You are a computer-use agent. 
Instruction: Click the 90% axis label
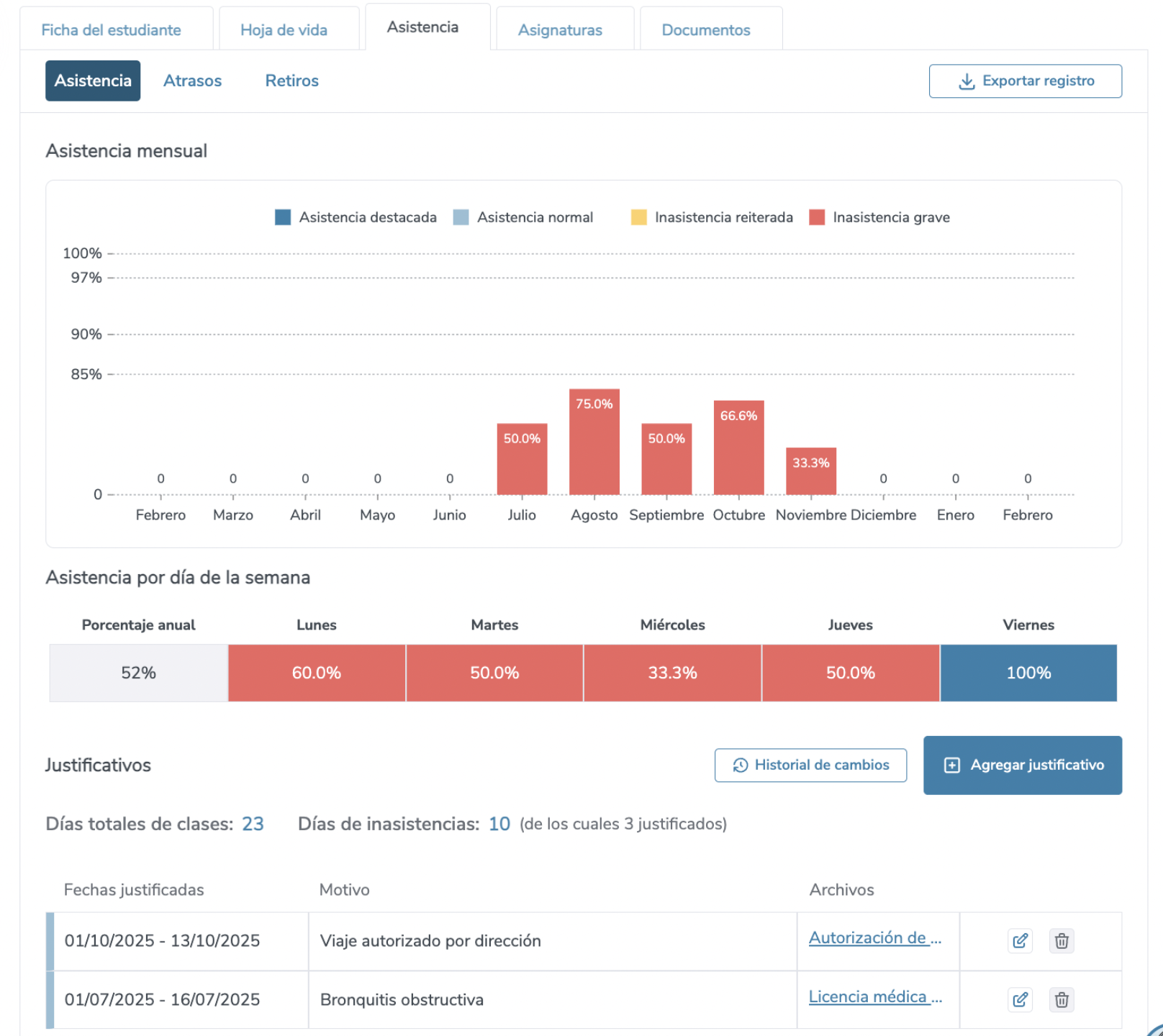[86, 334]
